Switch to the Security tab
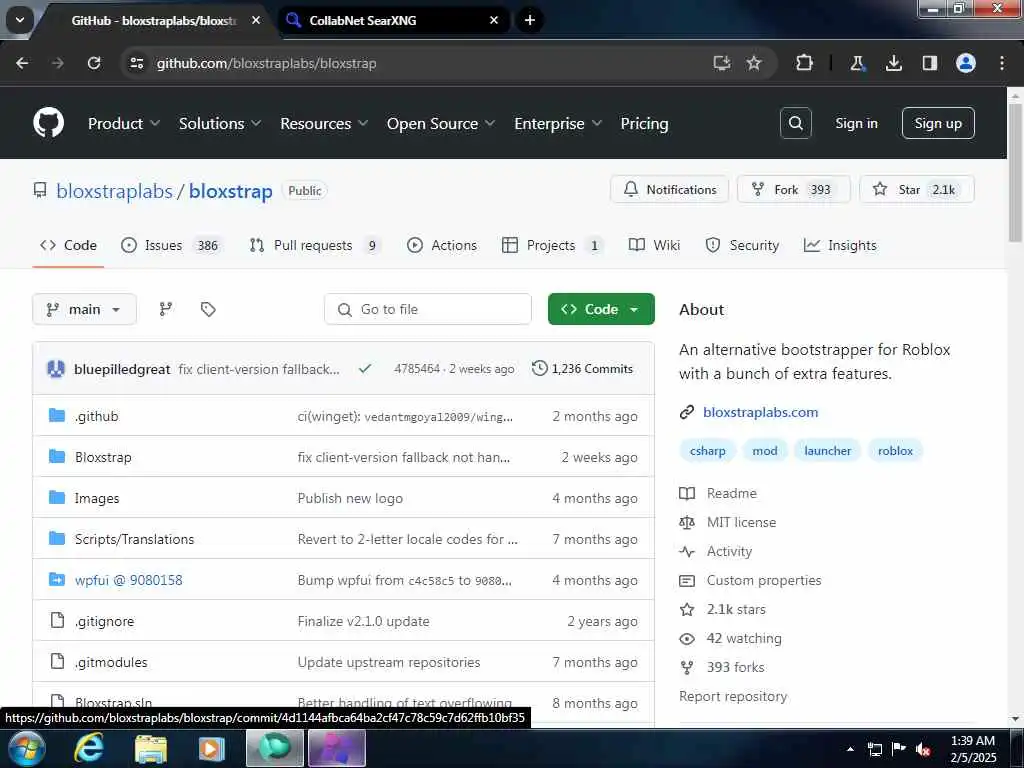 742,245
